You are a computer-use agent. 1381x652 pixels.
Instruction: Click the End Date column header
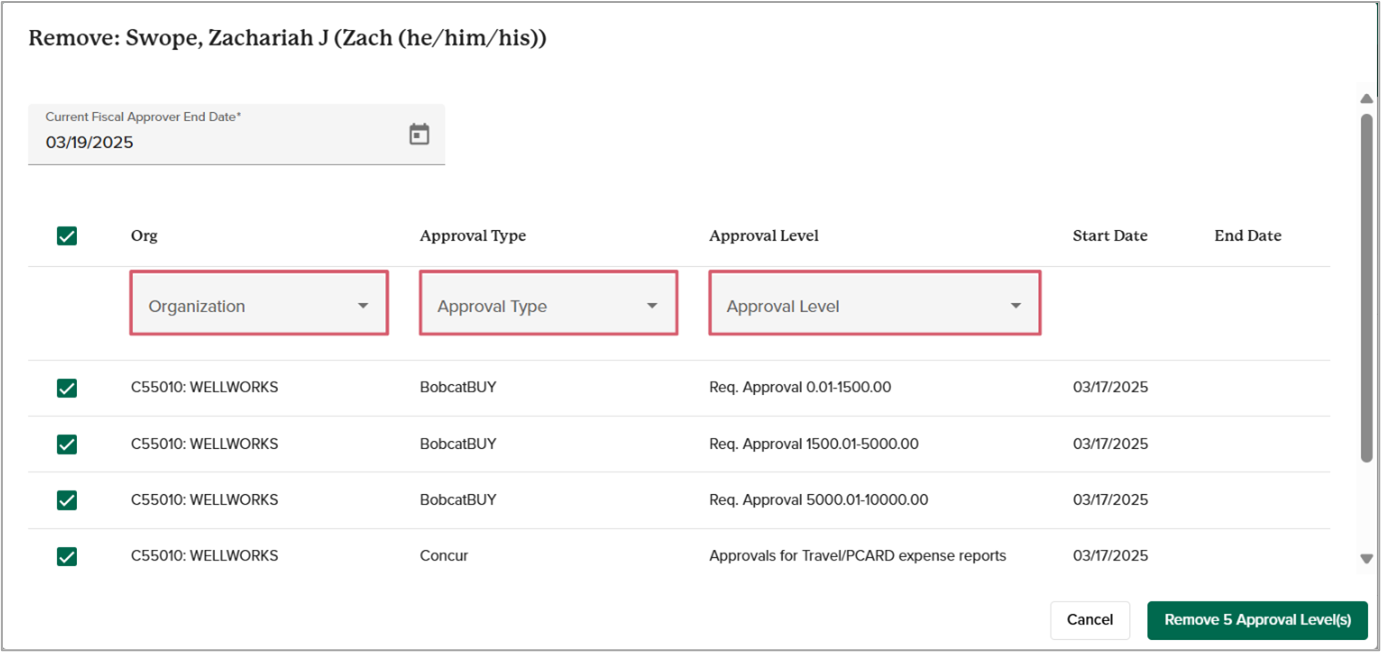[x=1247, y=236]
